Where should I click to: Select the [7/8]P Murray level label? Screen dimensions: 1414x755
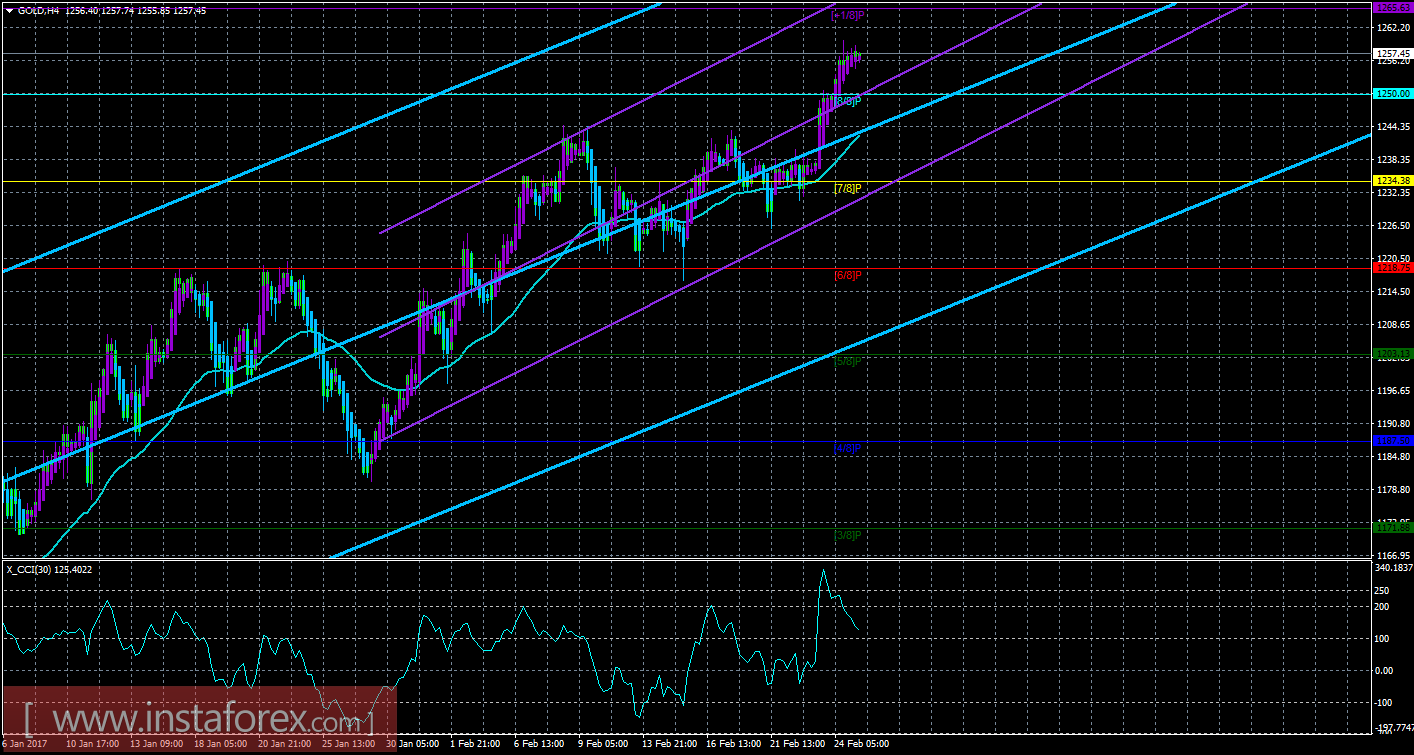848,188
